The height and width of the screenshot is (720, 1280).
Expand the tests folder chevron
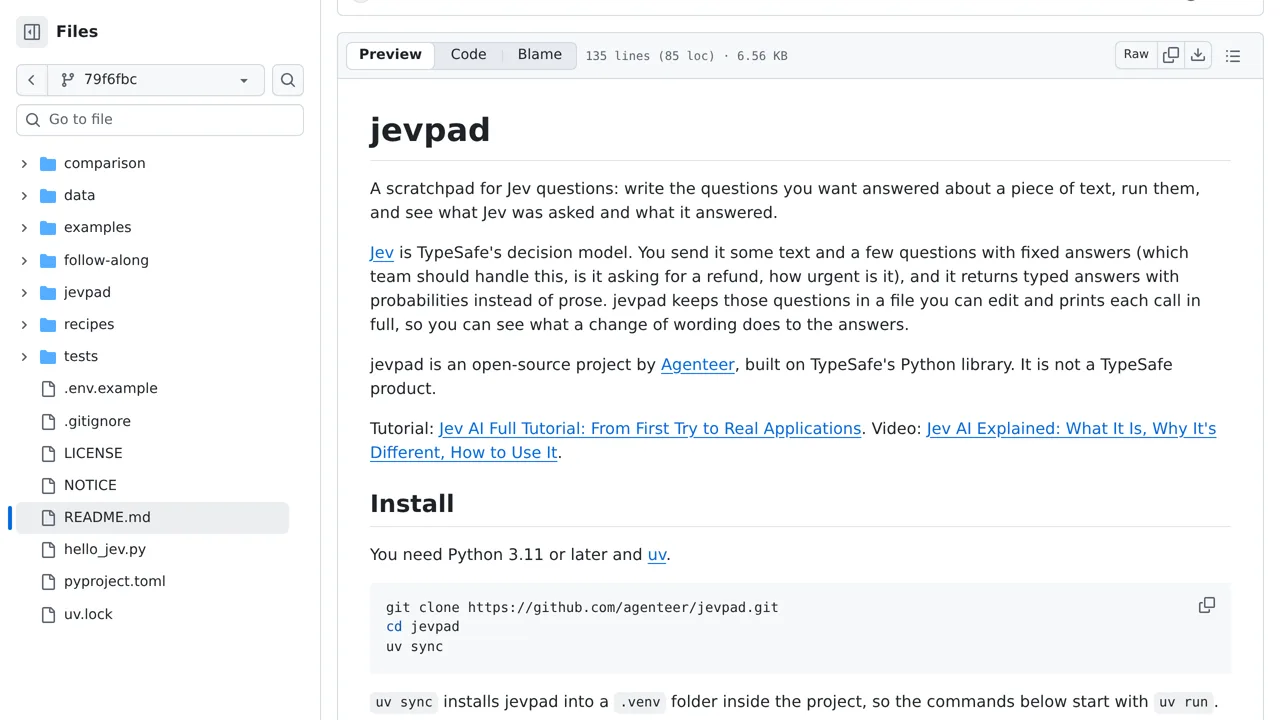click(x=24, y=356)
